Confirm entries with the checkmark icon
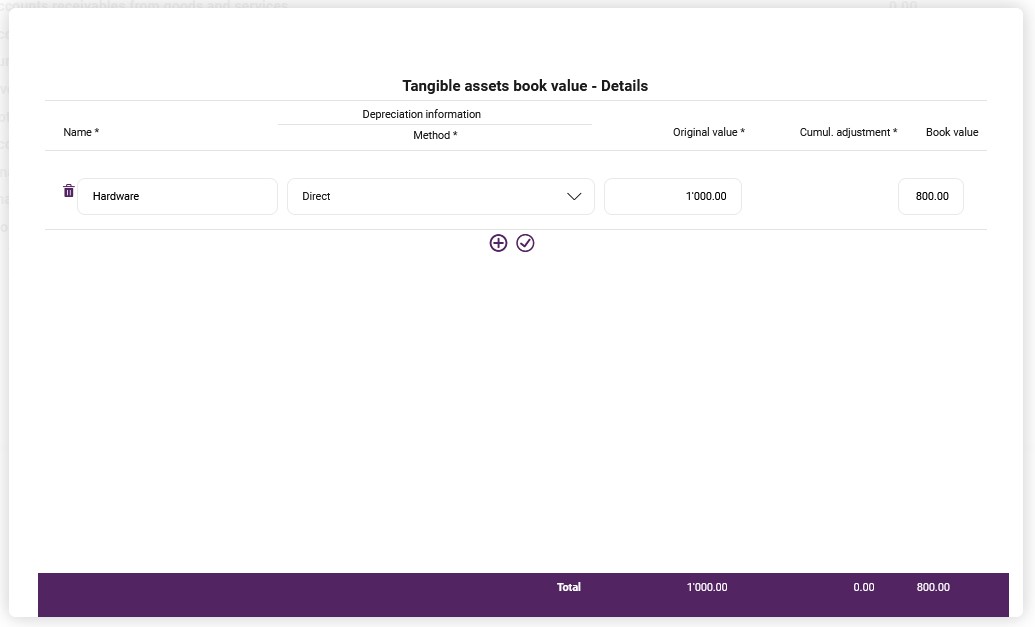 tap(525, 244)
